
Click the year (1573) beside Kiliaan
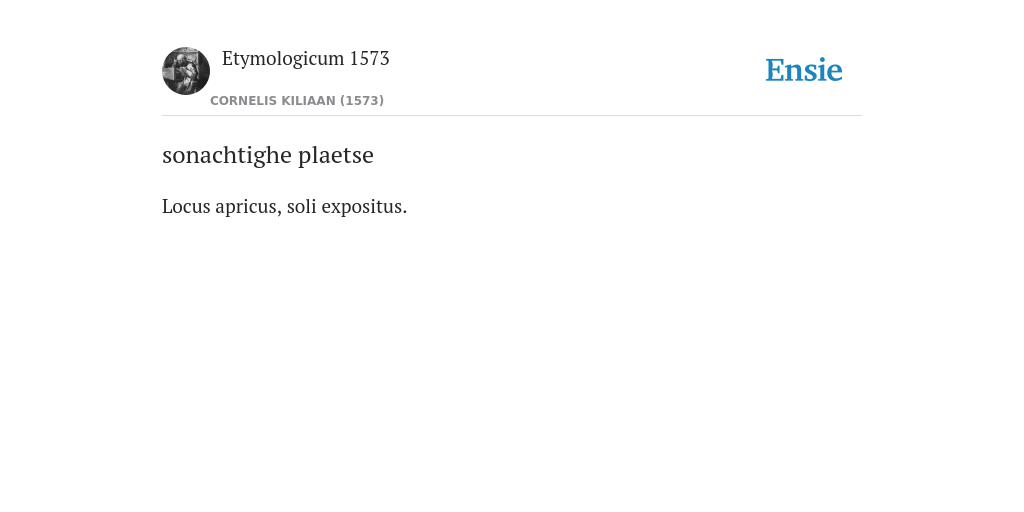pos(362,101)
